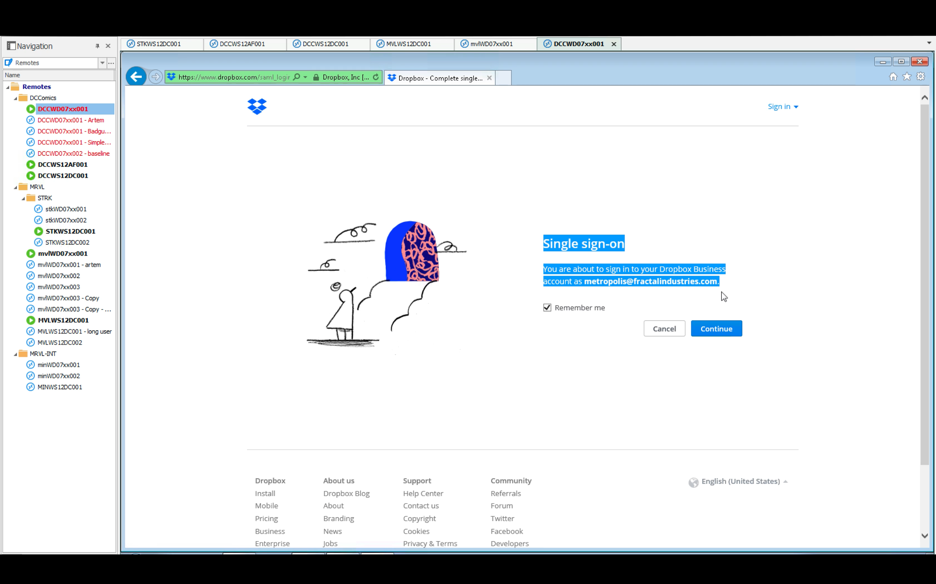Viewport: 936px width, 584px height.
Task: Select DCCWD07xx002 - baseline remote entry
Action: pyautogui.click(x=73, y=153)
